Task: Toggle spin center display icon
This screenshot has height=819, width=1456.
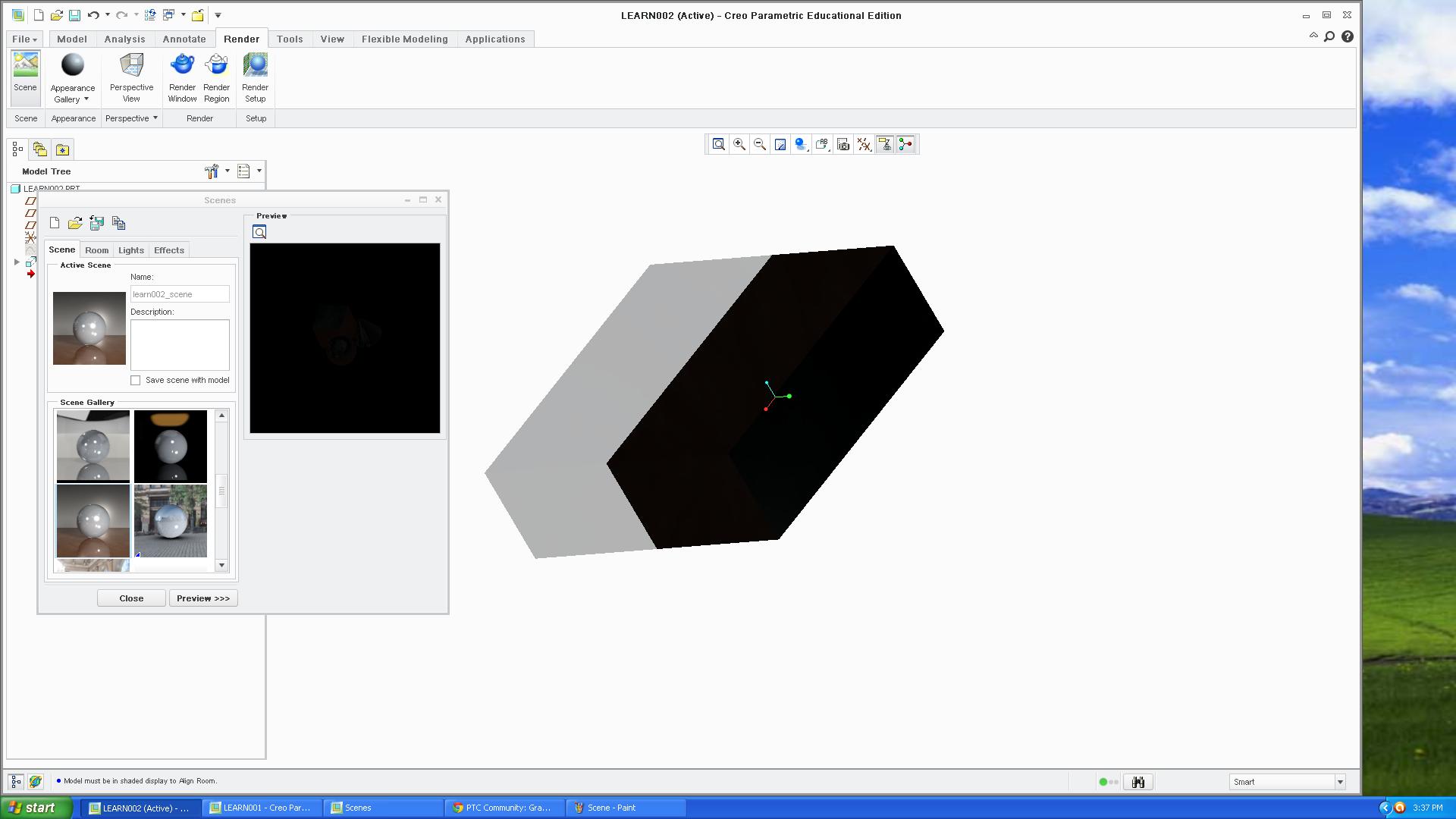Action: (x=905, y=144)
